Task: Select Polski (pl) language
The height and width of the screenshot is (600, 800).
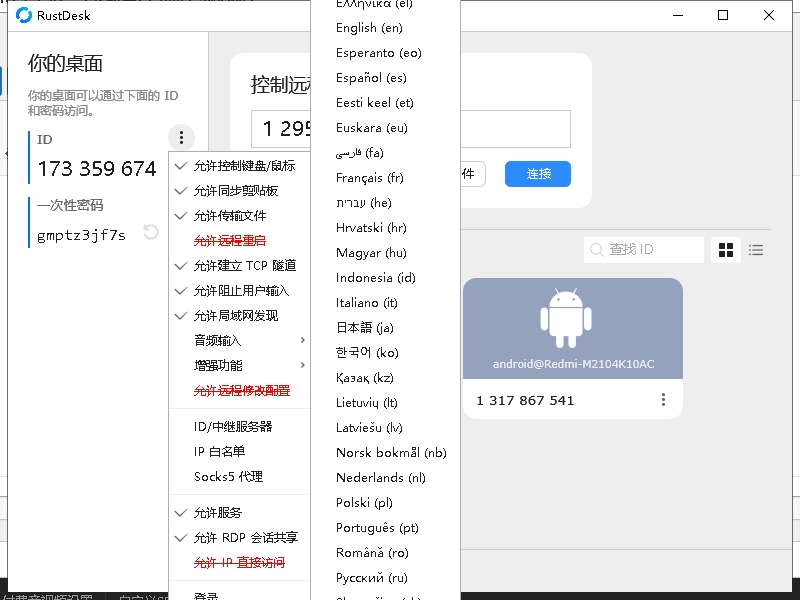Action: 386,503
